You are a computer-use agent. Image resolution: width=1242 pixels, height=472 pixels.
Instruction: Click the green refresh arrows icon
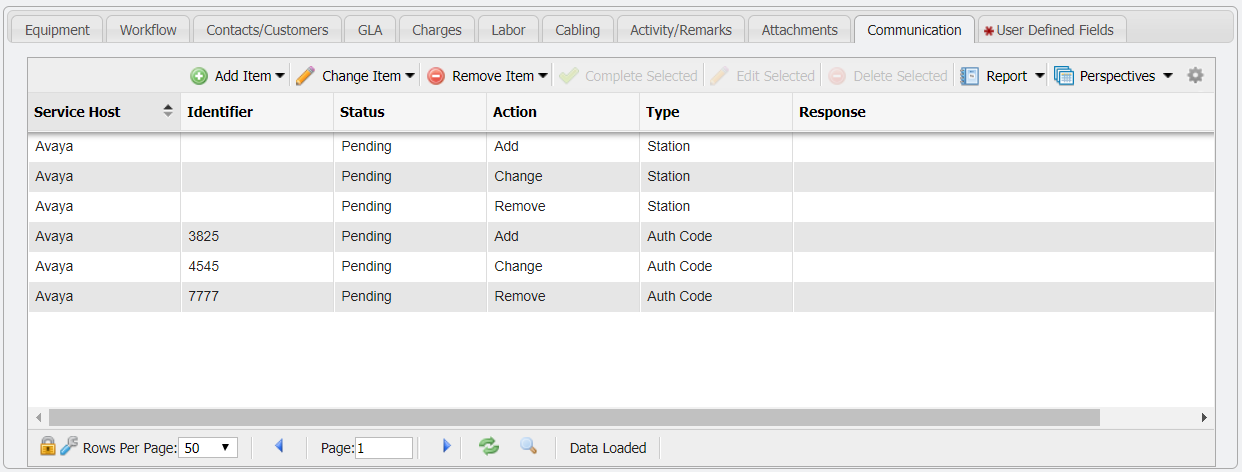click(489, 447)
